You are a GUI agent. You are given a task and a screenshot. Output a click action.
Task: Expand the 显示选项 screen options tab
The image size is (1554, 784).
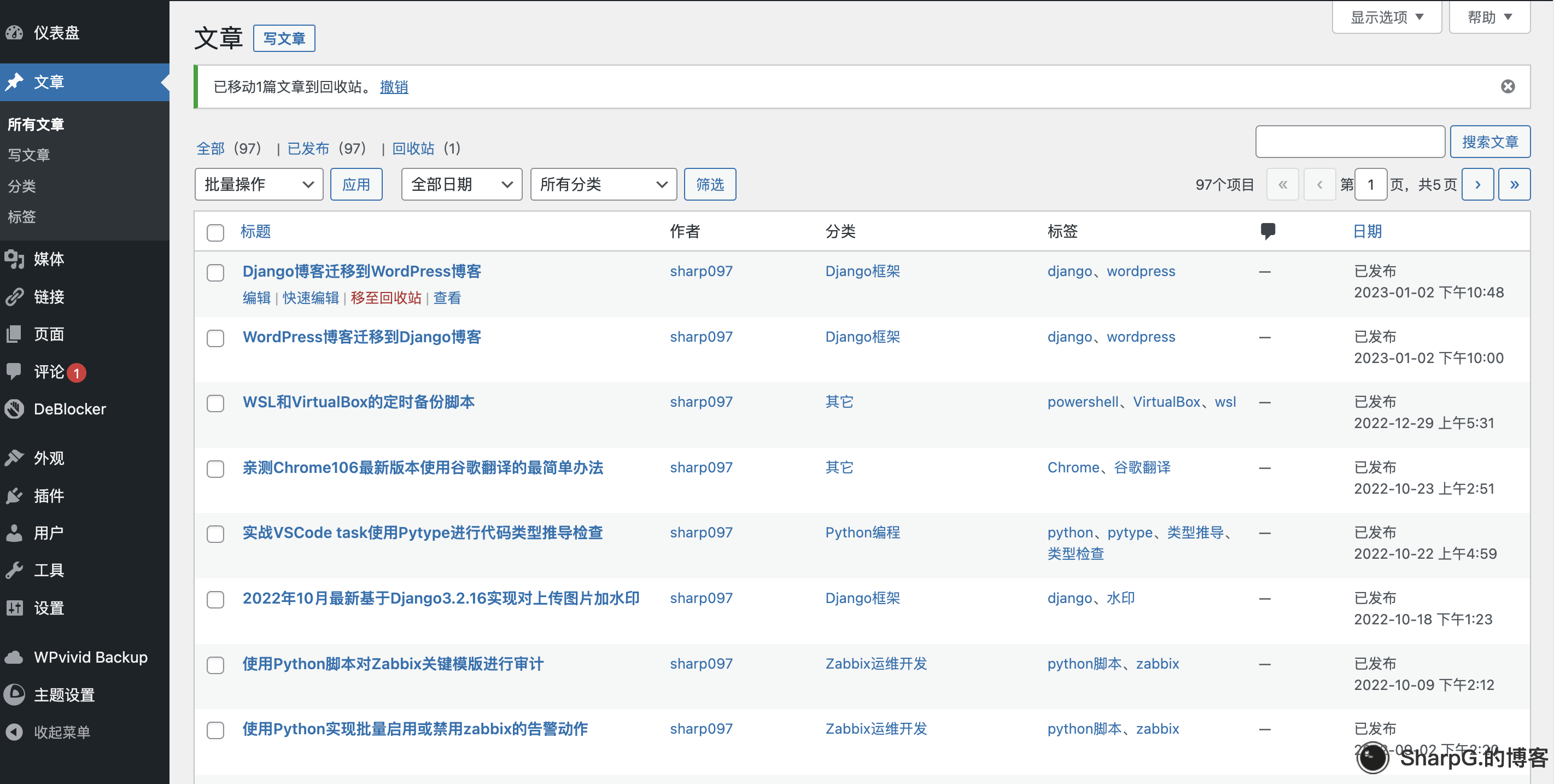[x=1386, y=17]
